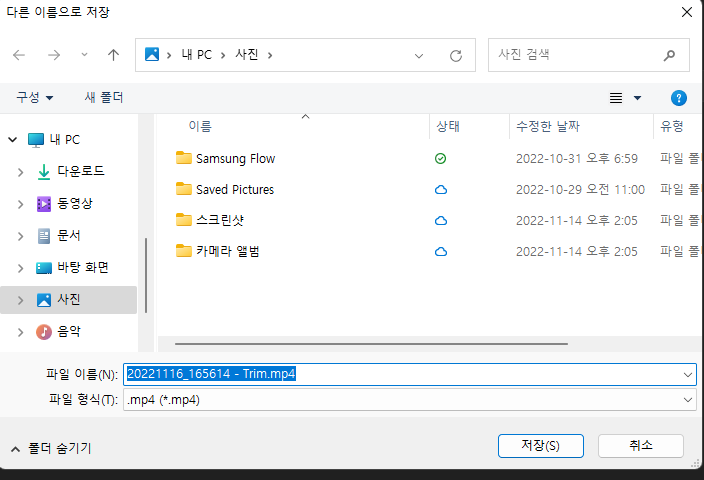Expand the 바탕 화면 tree node

[x=20, y=269]
